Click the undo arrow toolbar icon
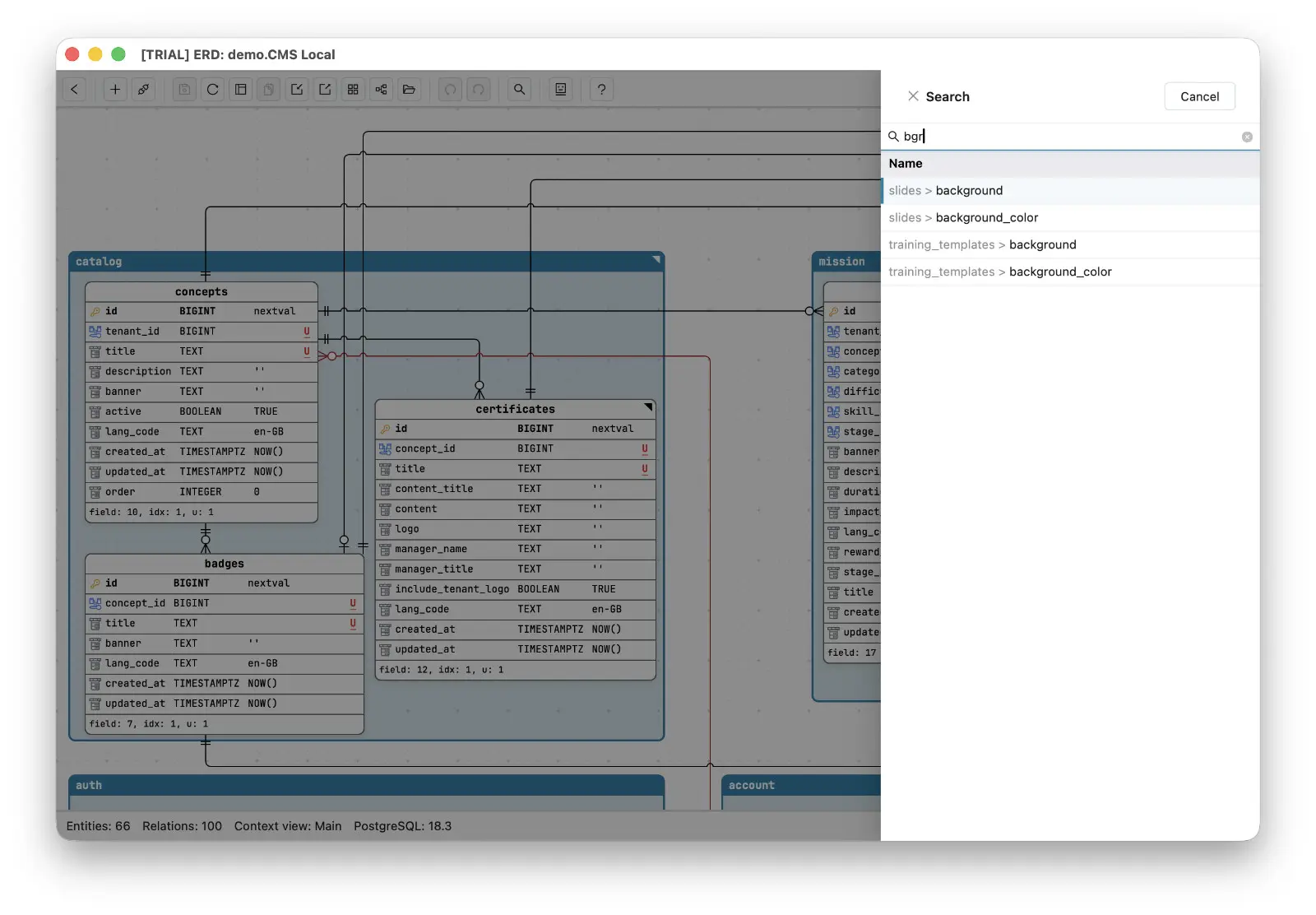This screenshot has height=915, width=1316. (450, 90)
